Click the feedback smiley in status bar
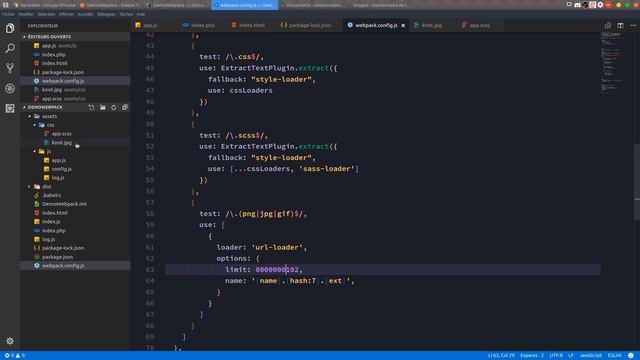Screen dimensions: 640x360 (x=631, y=356)
